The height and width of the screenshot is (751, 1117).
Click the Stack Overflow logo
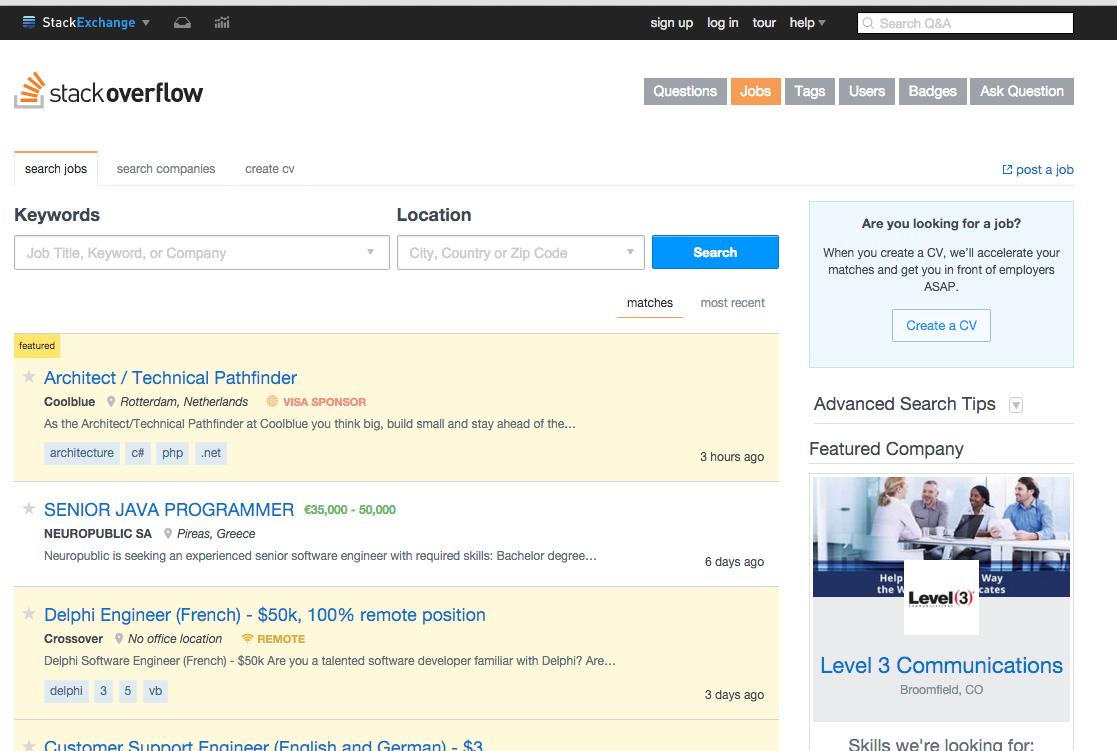pyautogui.click(x=109, y=91)
